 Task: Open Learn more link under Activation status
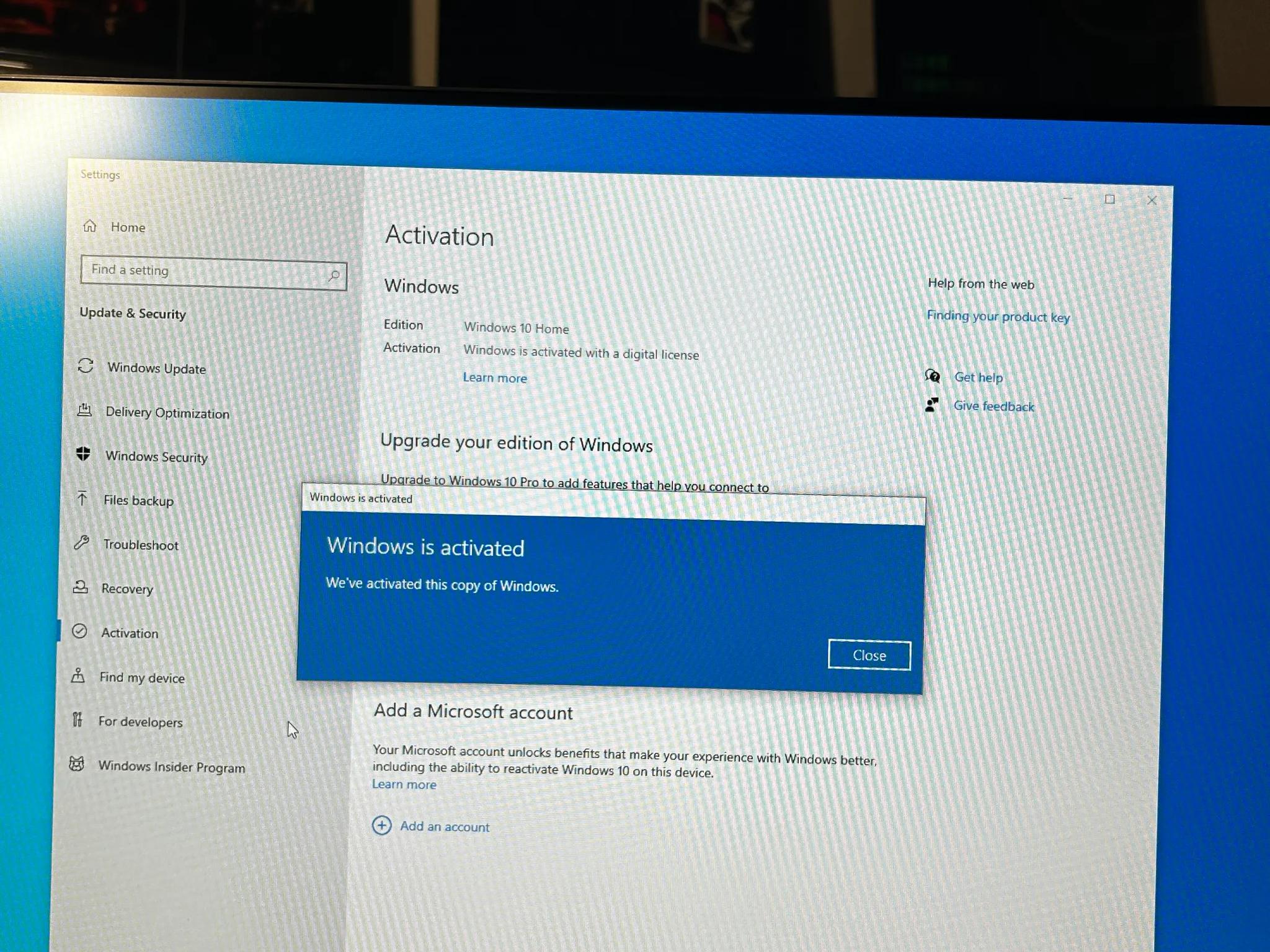(495, 377)
